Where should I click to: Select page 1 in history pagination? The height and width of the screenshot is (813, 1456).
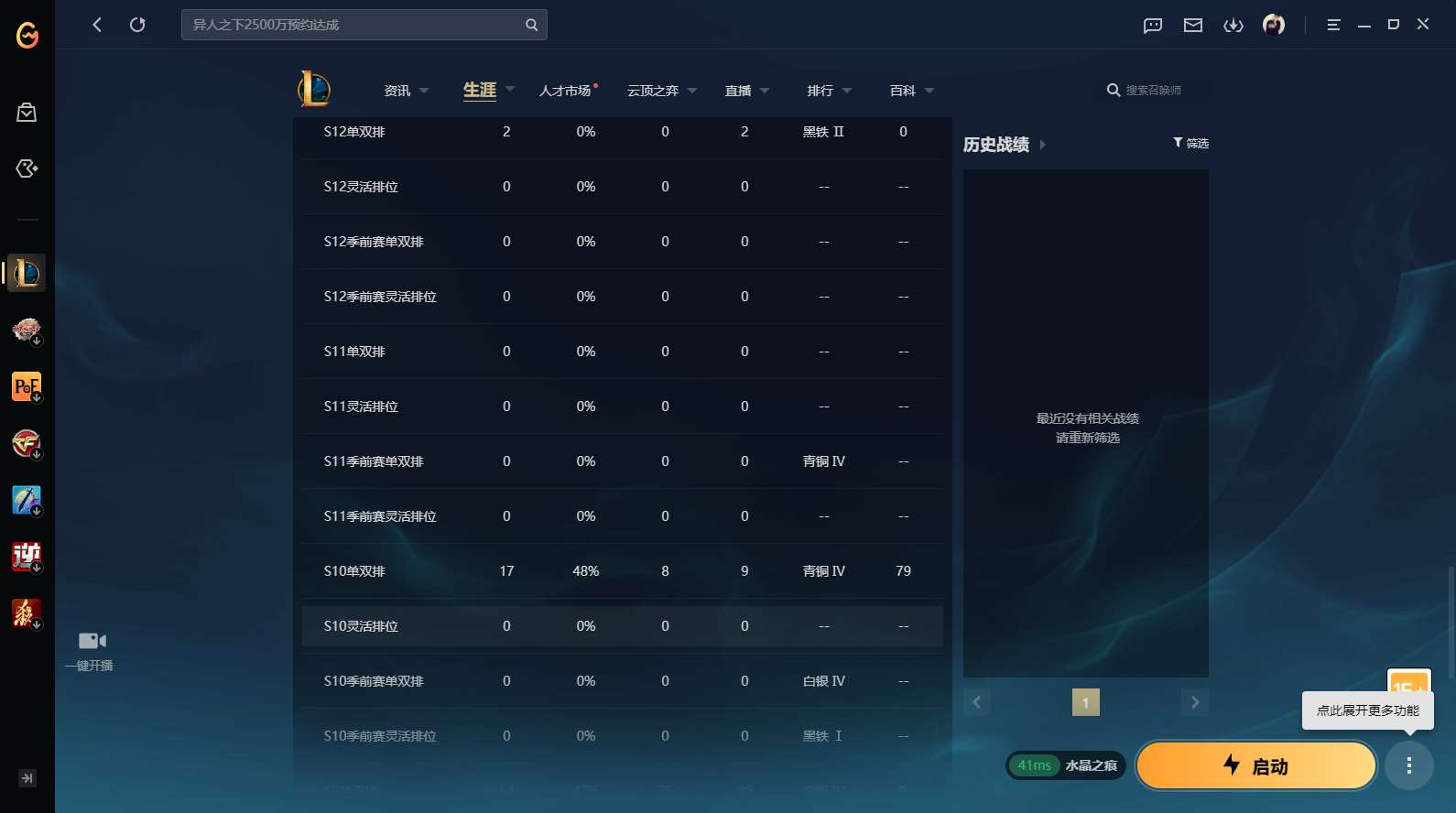1086,702
